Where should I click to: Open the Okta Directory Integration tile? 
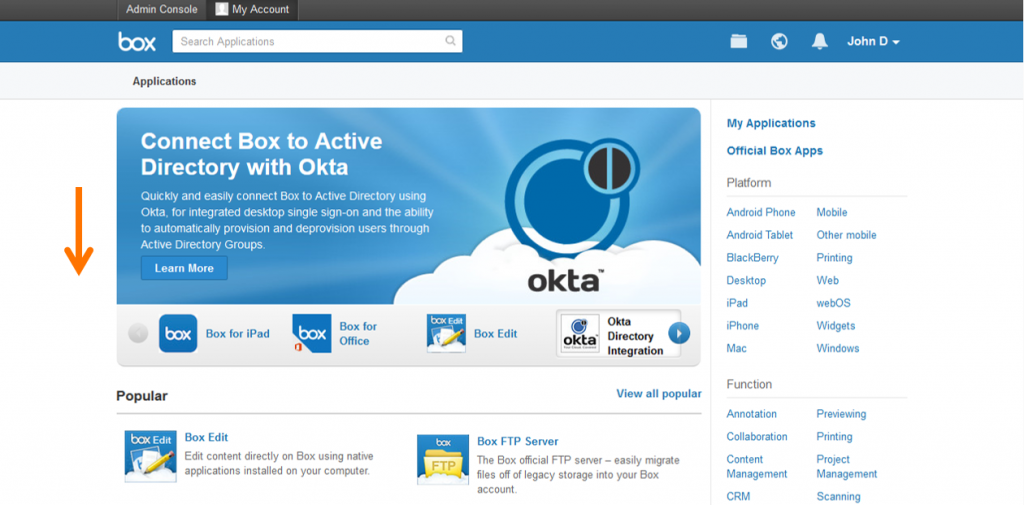[618, 334]
